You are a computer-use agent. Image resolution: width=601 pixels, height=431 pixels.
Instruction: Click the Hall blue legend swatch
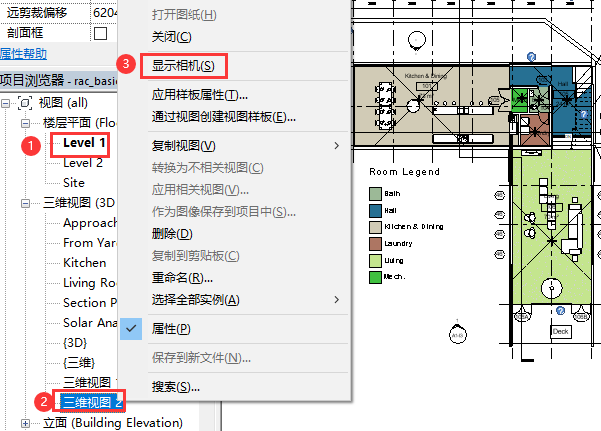[x=375, y=210]
